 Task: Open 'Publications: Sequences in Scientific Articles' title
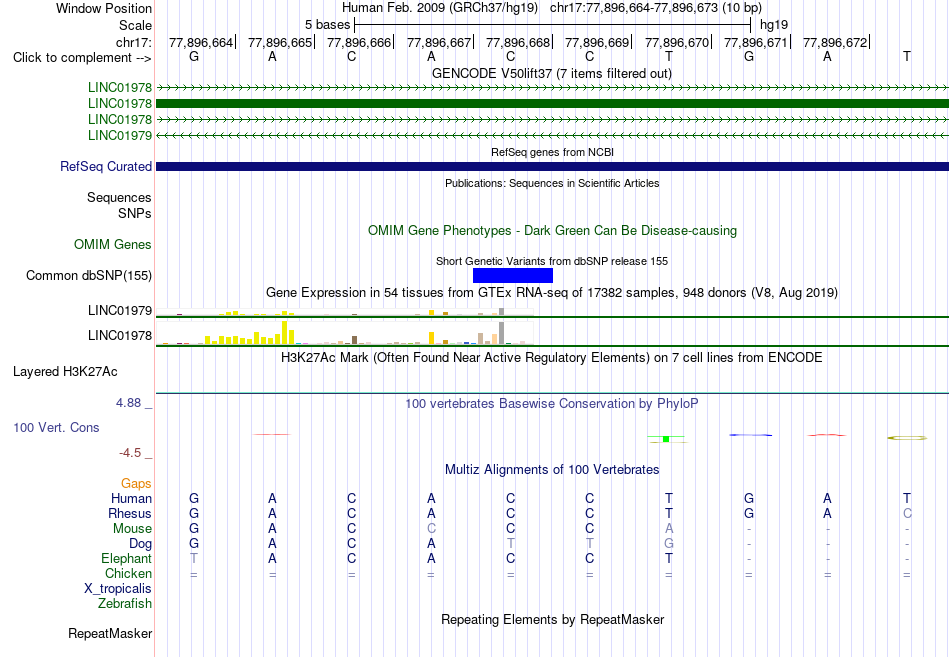click(552, 183)
